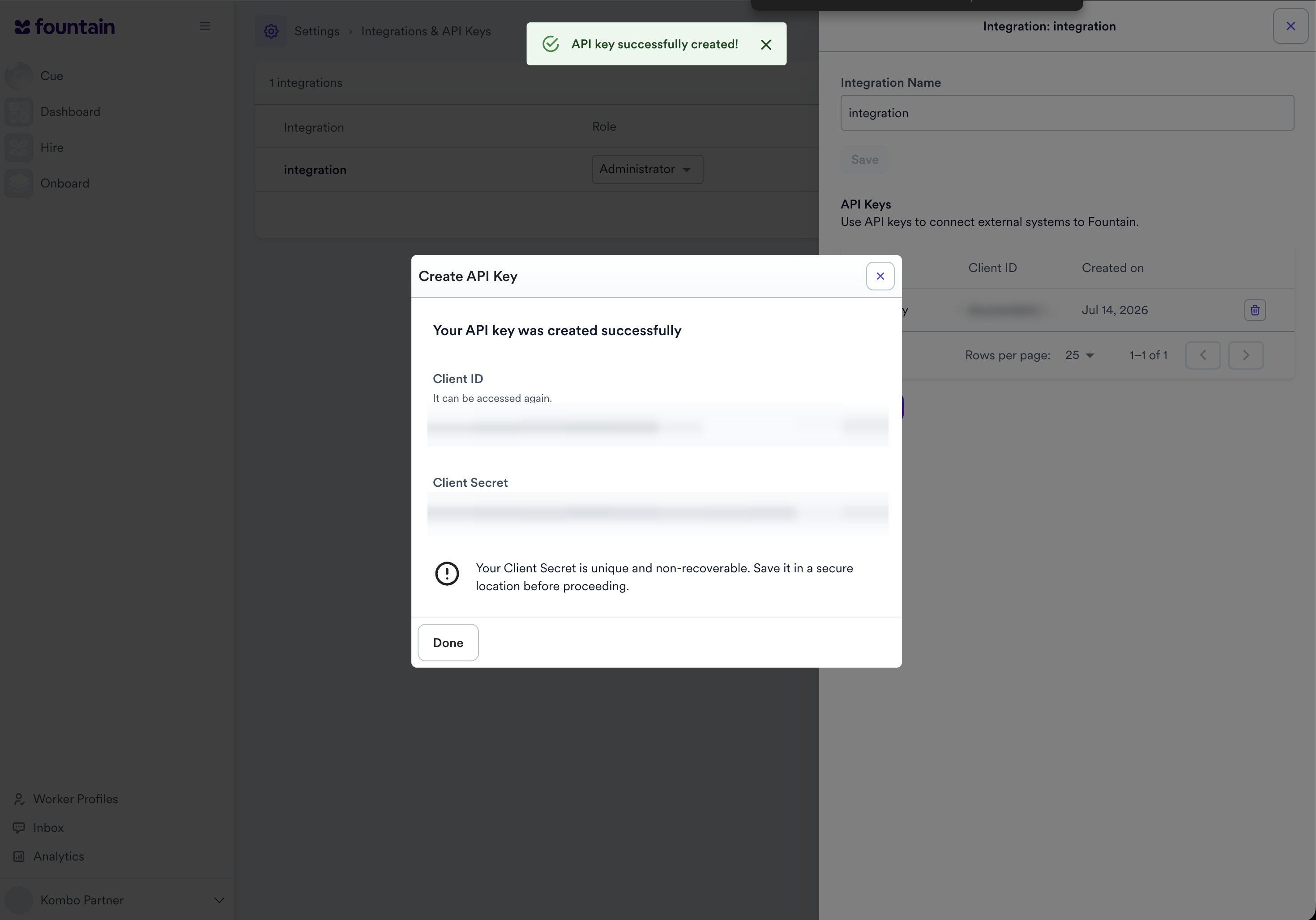The width and height of the screenshot is (1316, 920).
Task: Open the Onboard section
Action: click(x=65, y=183)
